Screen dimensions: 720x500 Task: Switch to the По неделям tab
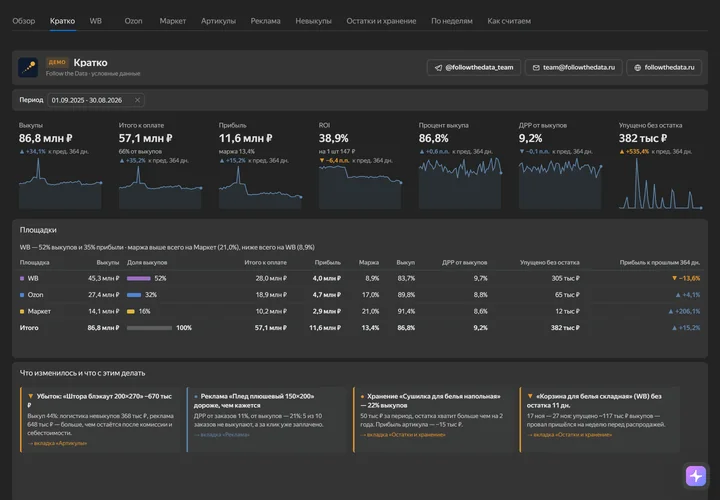coord(452,21)
